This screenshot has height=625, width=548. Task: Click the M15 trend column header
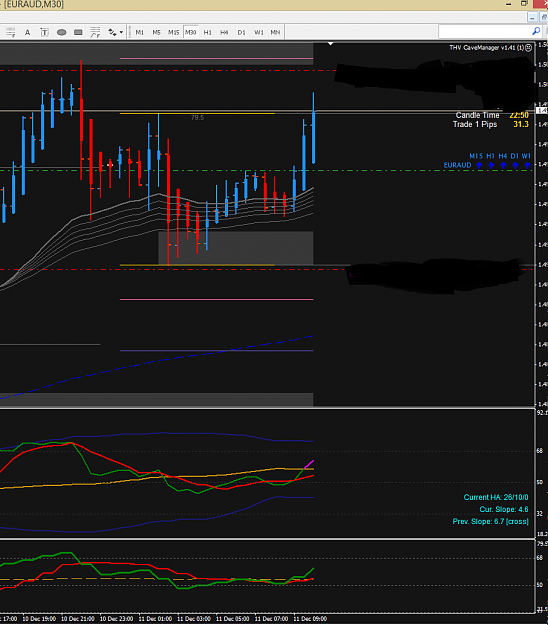pos(476,156)
